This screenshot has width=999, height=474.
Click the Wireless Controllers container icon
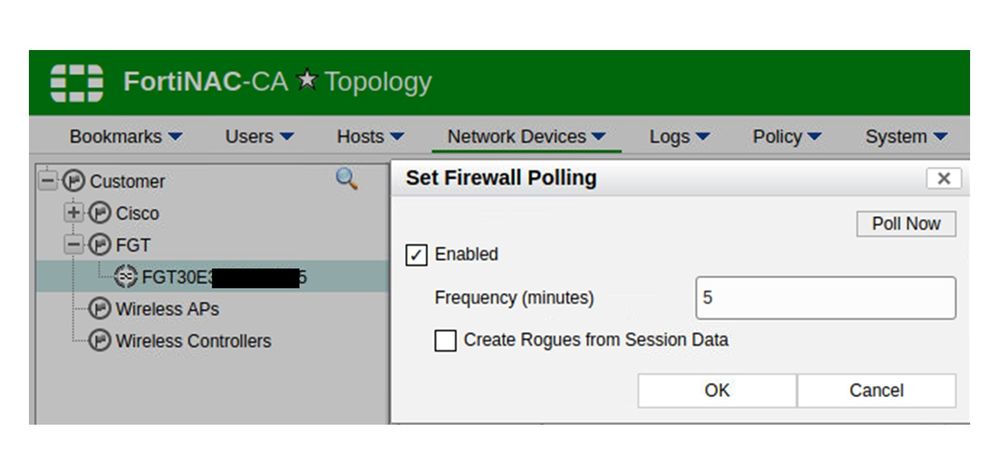pos(100,341)
